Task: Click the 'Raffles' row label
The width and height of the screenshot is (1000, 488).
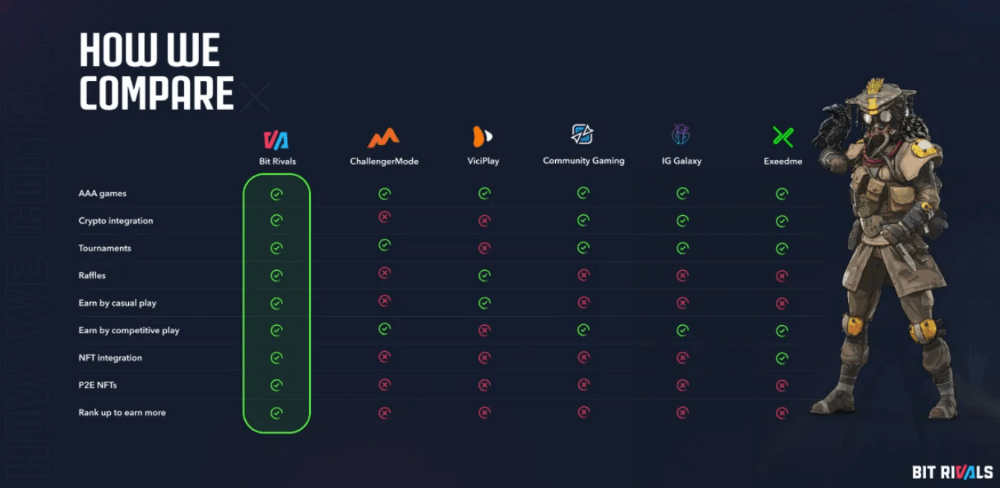Action: click(x=92, y=276)
